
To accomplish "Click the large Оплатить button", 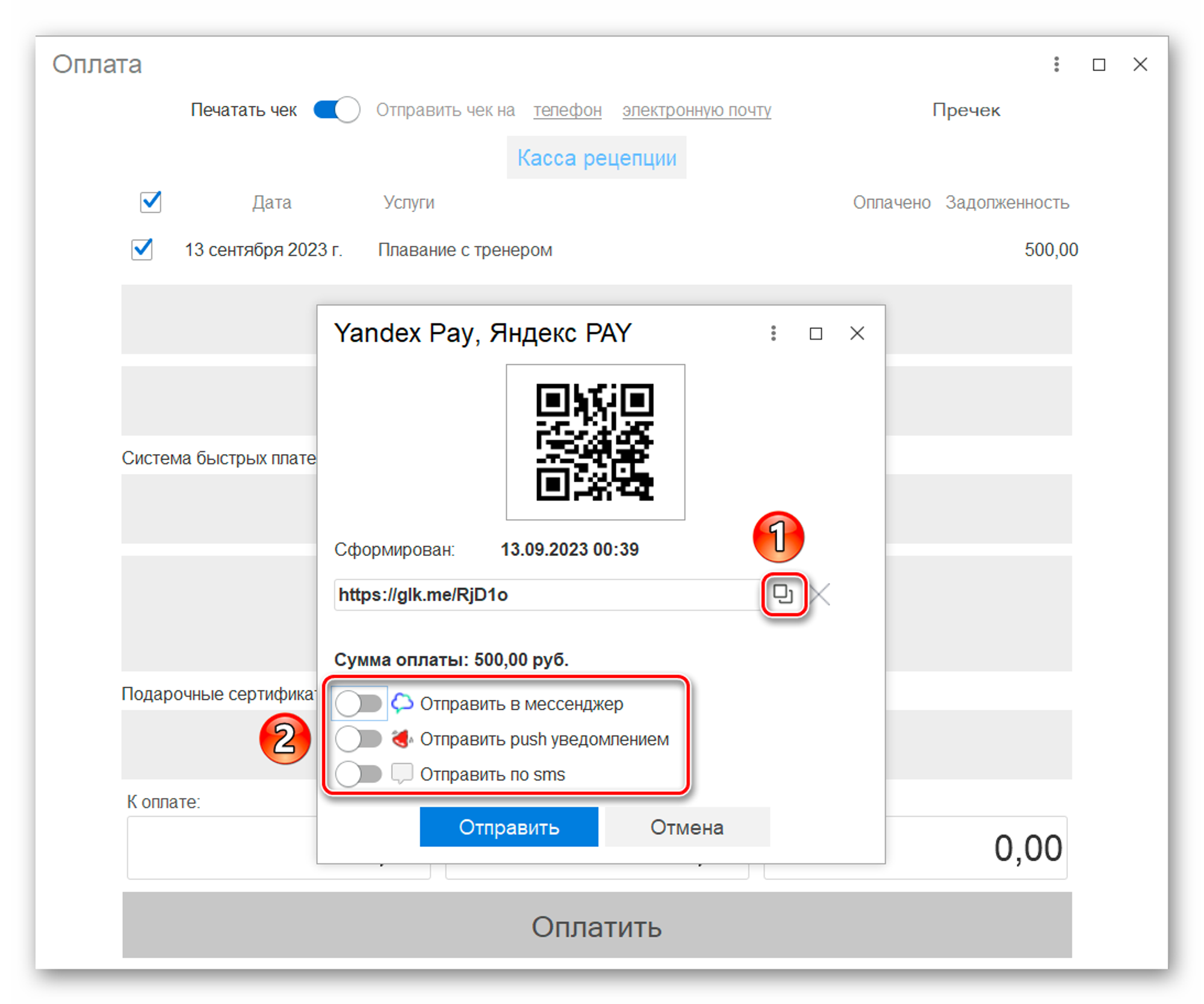I will (x=597, y=926).
